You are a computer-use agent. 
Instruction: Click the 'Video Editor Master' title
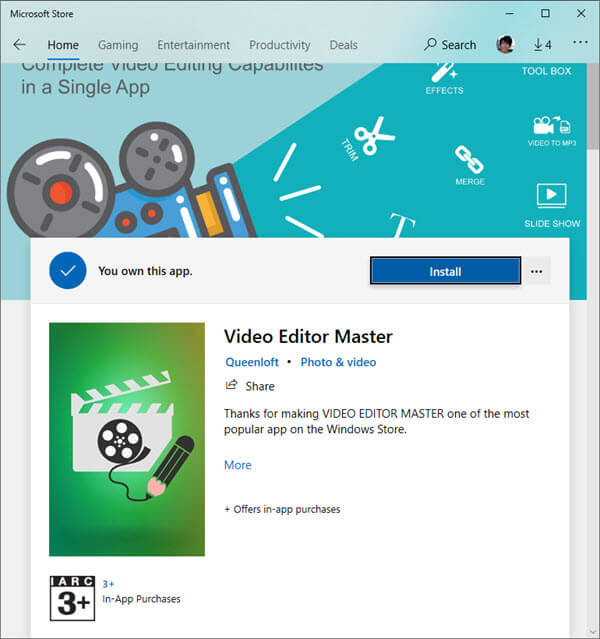(x=308, y=337)
